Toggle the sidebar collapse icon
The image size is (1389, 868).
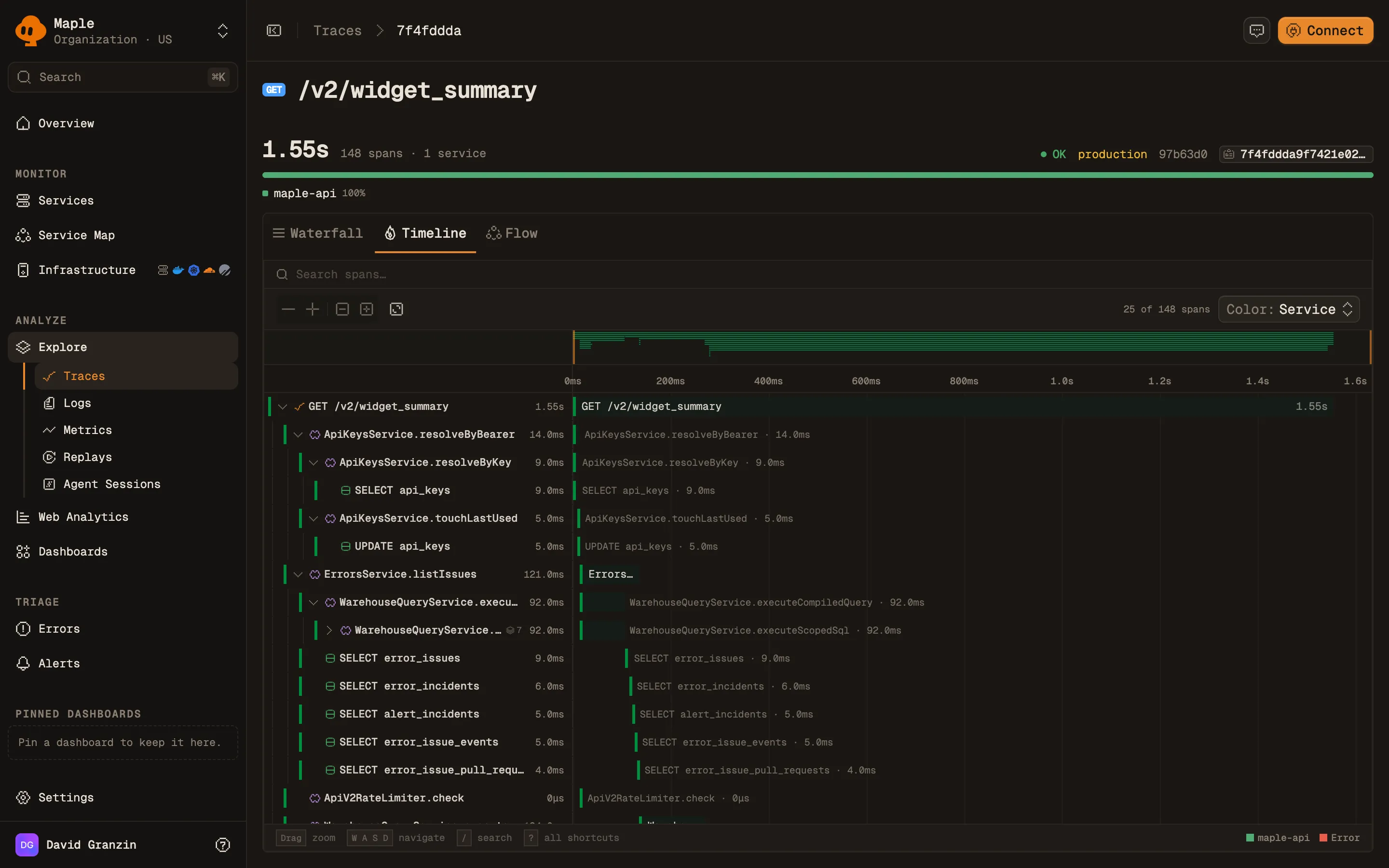tap(274, 30)
